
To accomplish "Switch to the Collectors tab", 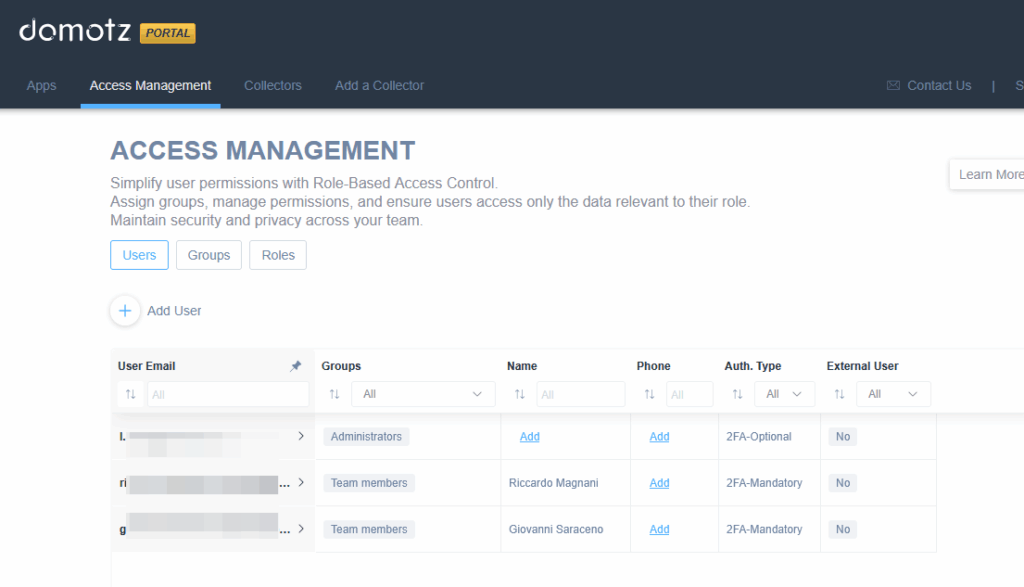I will 272,86.
